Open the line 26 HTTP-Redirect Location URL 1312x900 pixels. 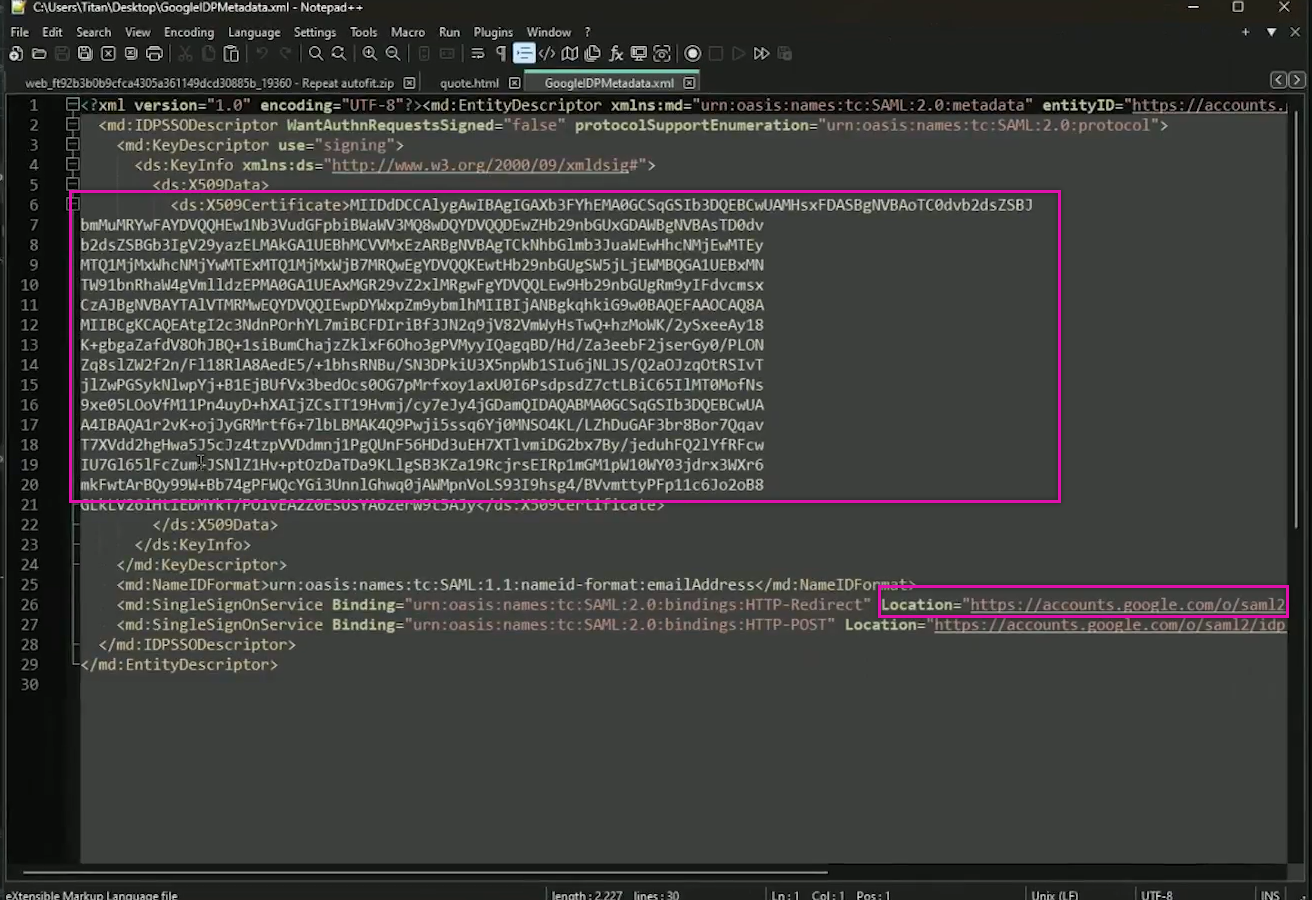1128,605
